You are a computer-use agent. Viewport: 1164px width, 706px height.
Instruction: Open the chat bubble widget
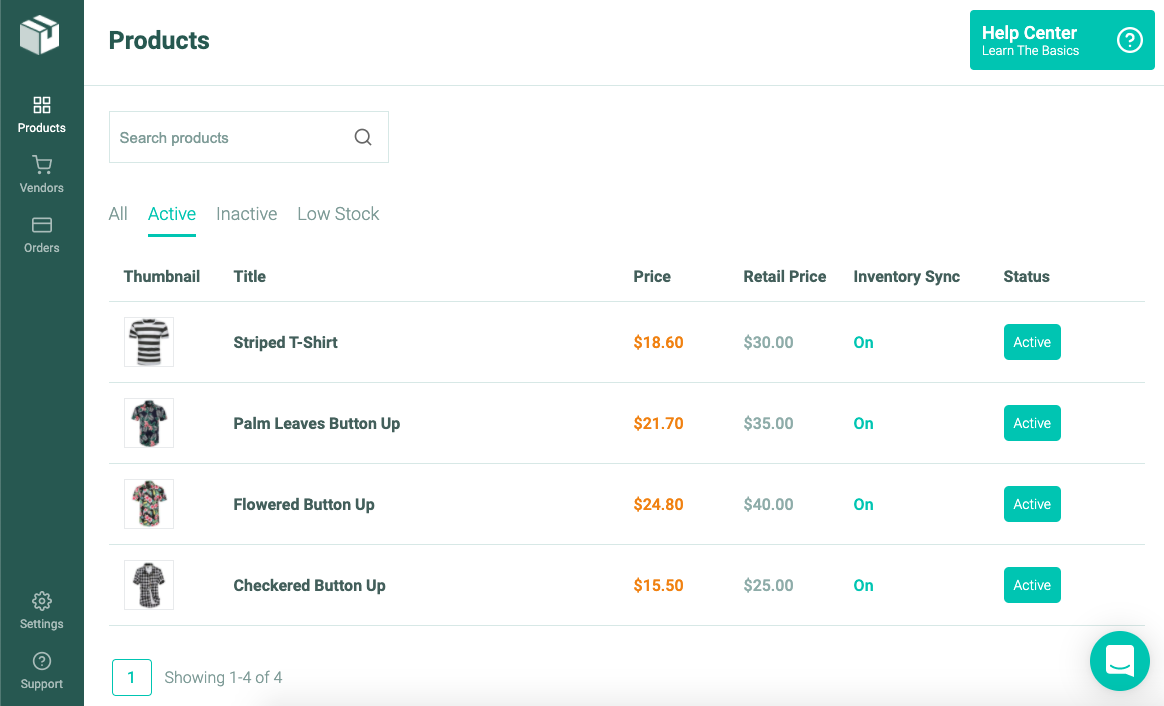pyautogui.click(x=1119, y=661)
